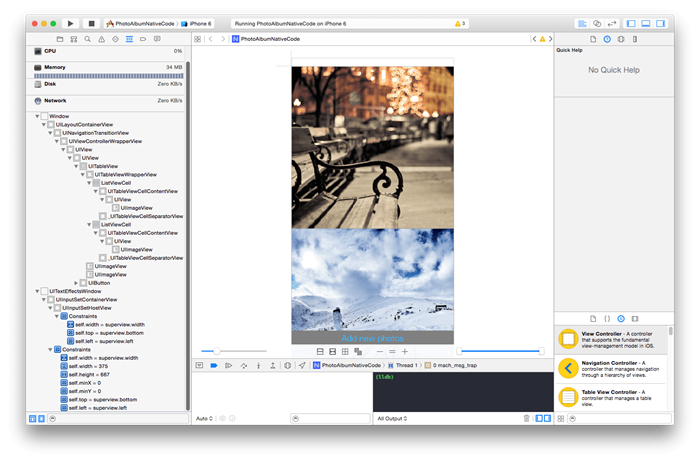This screenshot has width=700, height=462.
Task: Switch to the Assistant editor
Action: [x=597, y=22]
